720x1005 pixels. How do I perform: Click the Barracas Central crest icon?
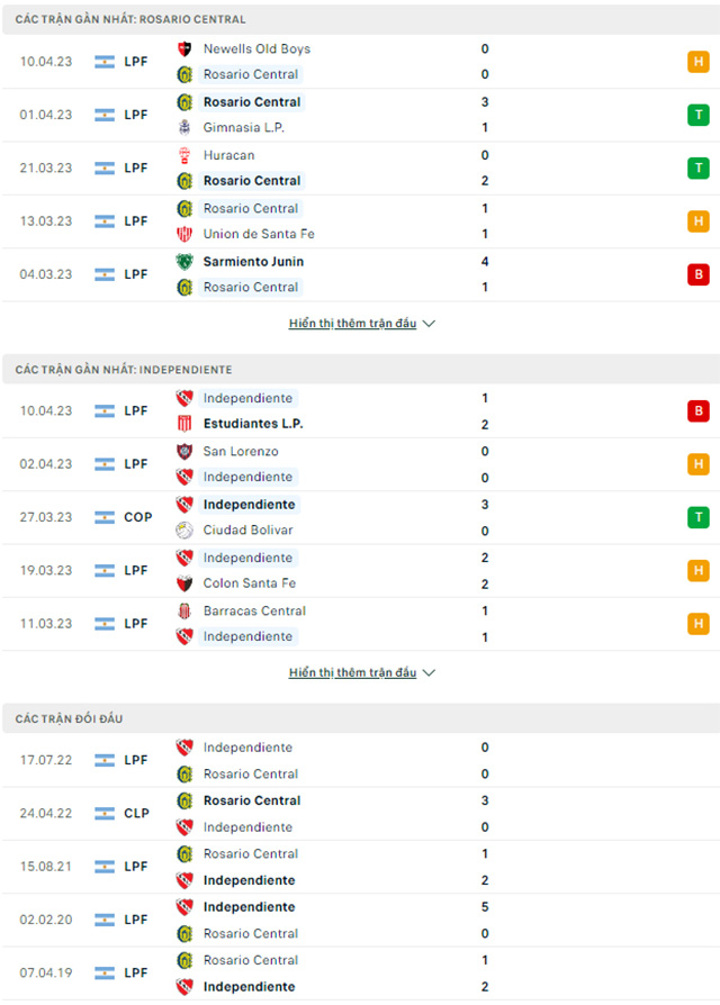(185, 611)
